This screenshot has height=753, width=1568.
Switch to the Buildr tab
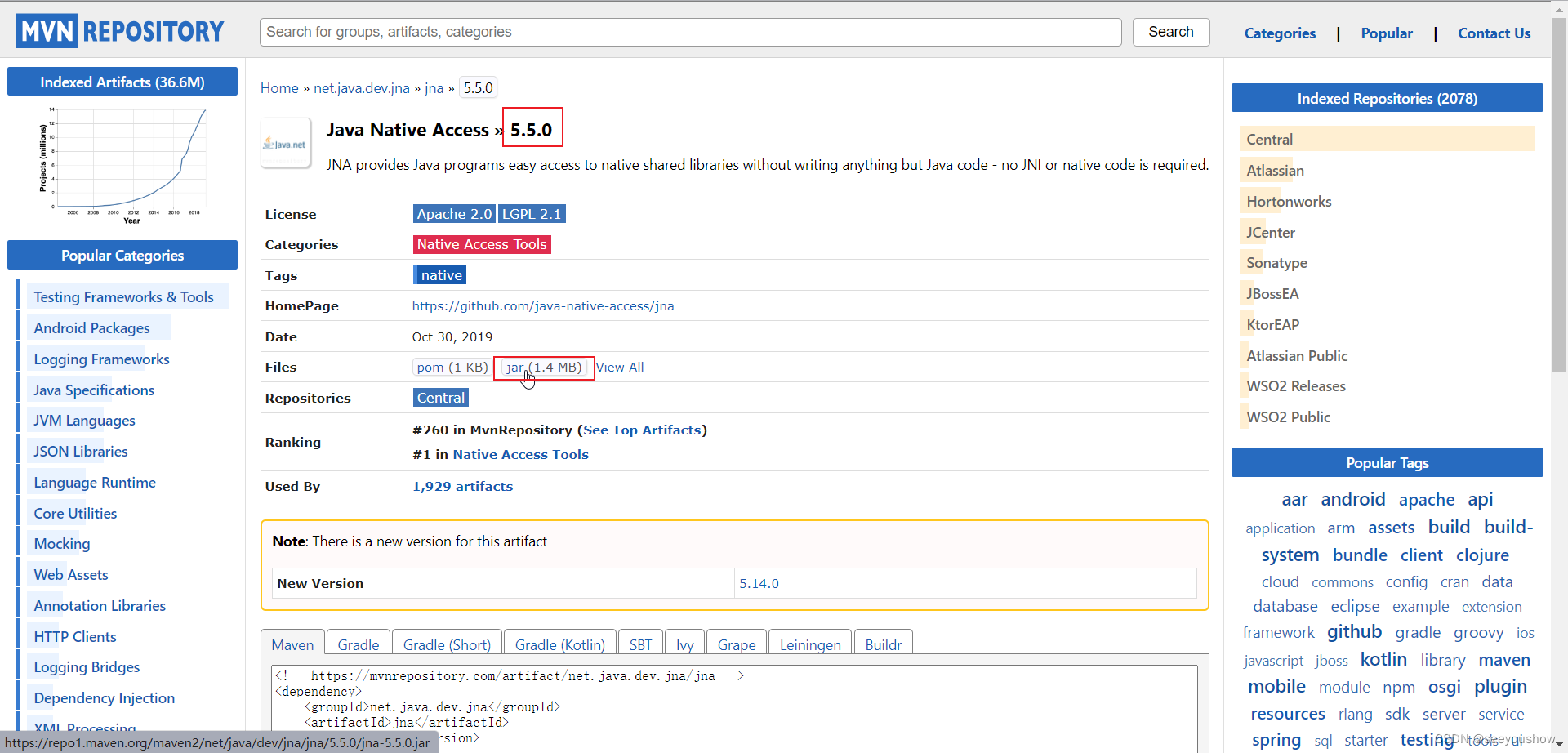(883, 644)
